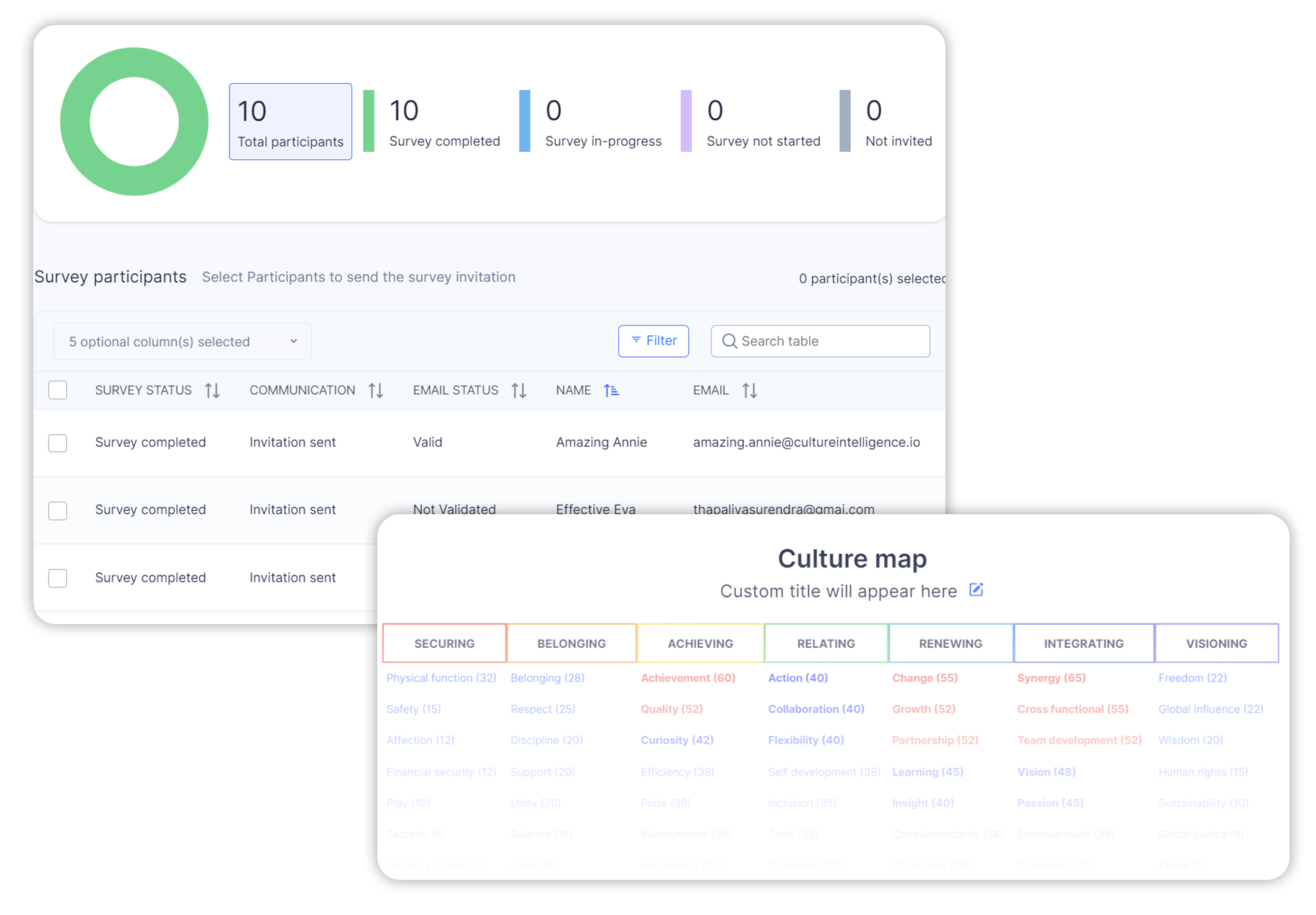The image size is (1316, 915).
Task: Check the Effective Eva row checkbox
Action: point(58,510)
